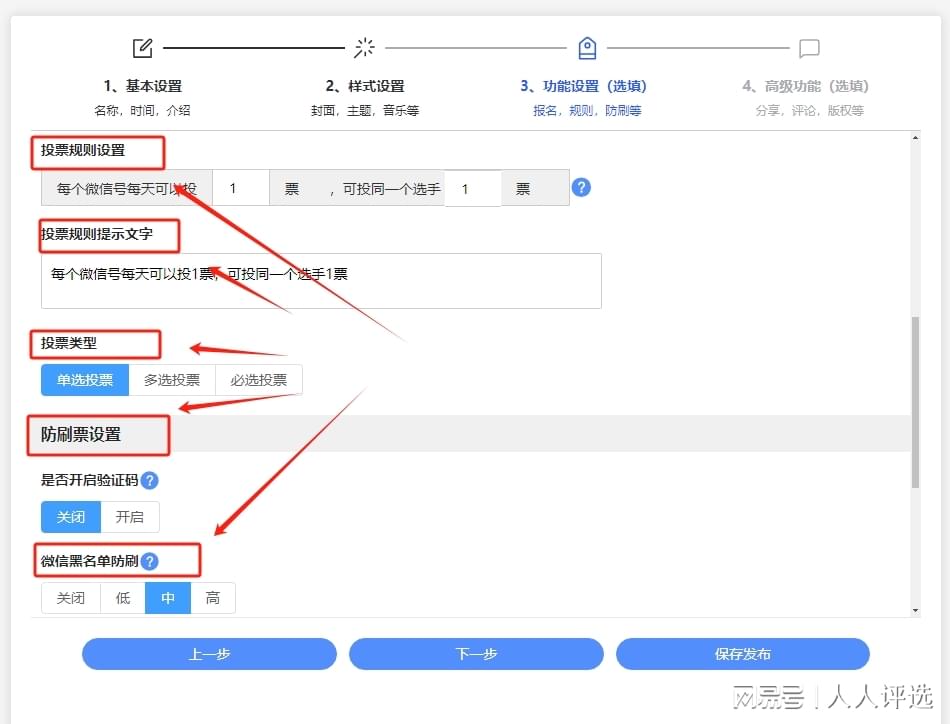Screen dimensions: 950x724
Task: Select 单选投票 vote type
Action: (85, 380)
